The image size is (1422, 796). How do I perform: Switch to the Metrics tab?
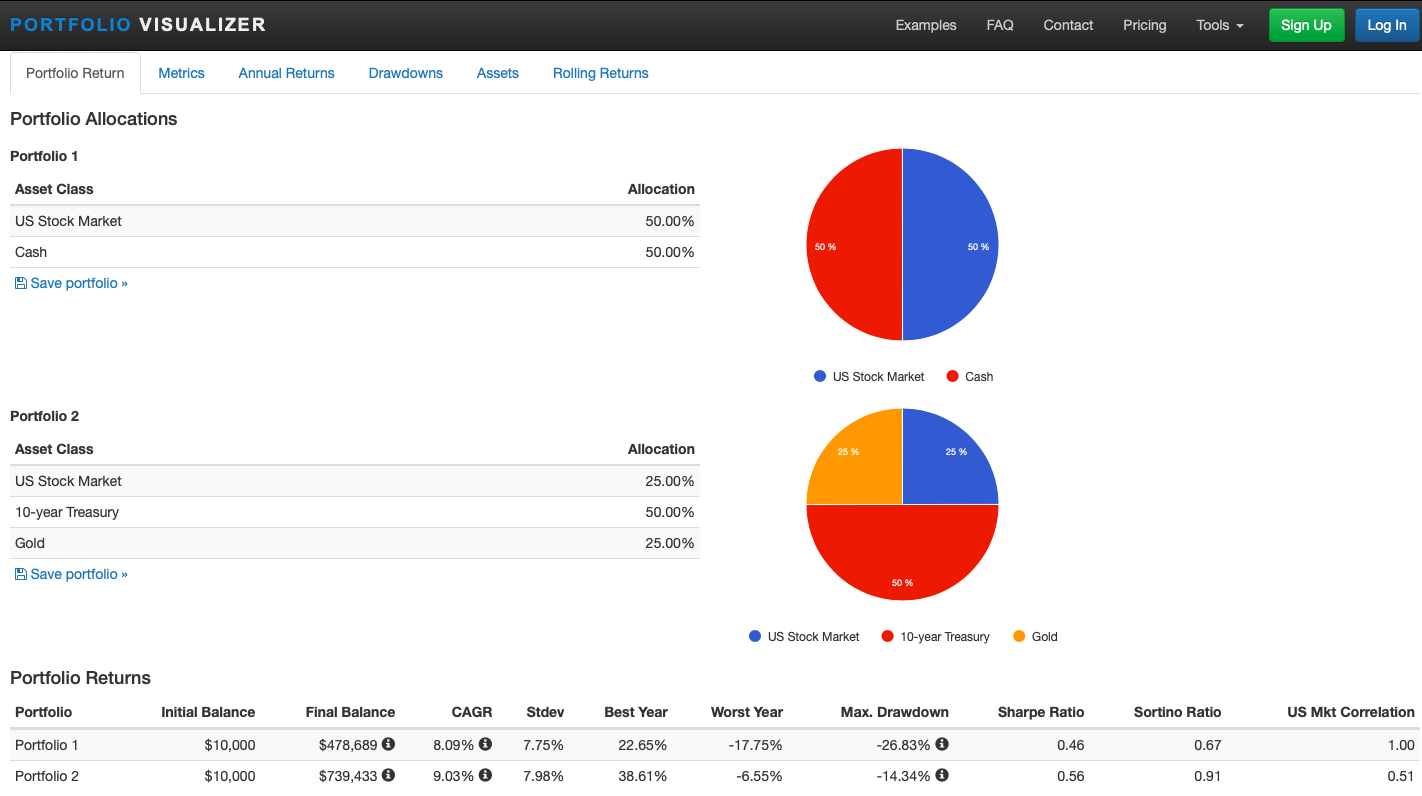(181, 73)
